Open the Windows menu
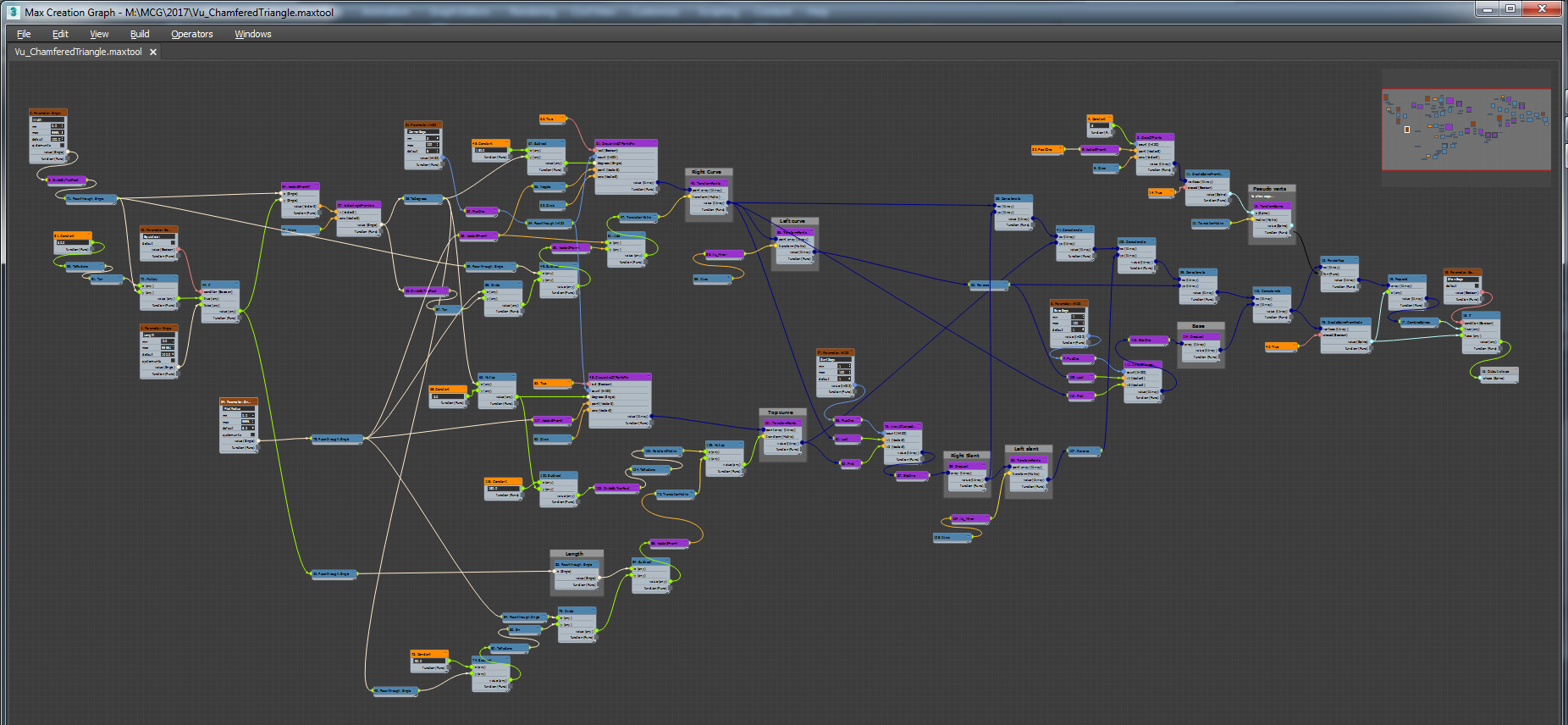This screenshot has height=725, width=1568. [x=252, y=34]
